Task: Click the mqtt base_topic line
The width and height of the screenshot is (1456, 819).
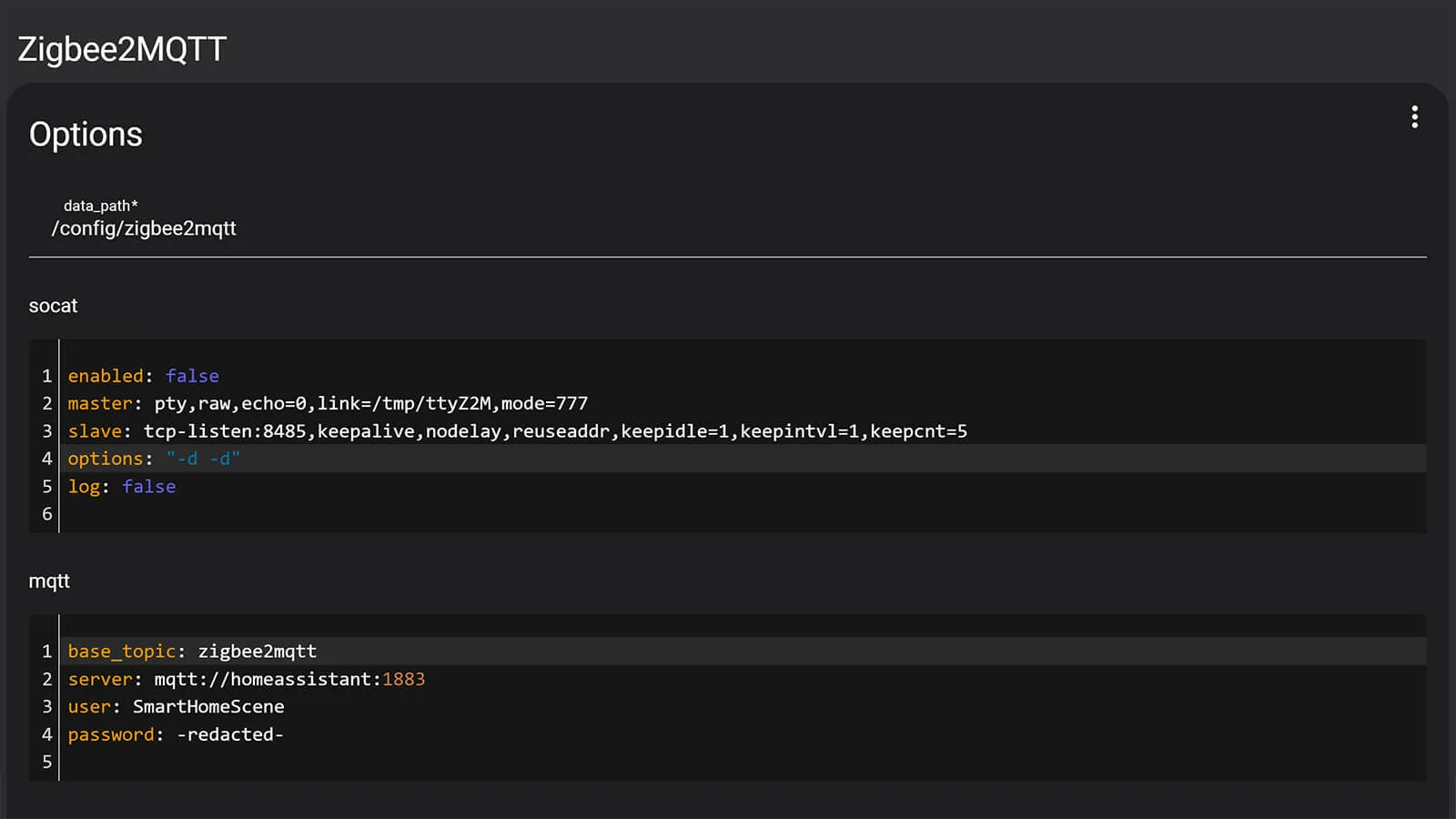Action: 192,652
